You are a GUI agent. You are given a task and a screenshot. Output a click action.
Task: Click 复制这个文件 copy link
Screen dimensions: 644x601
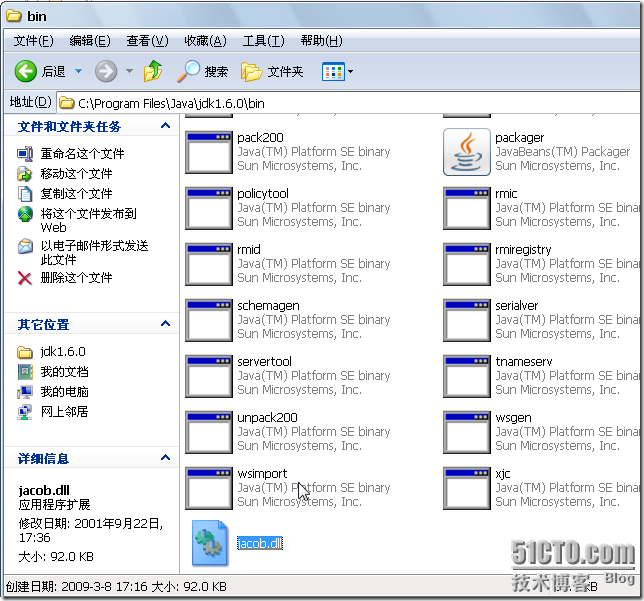(x=76, y=193)
